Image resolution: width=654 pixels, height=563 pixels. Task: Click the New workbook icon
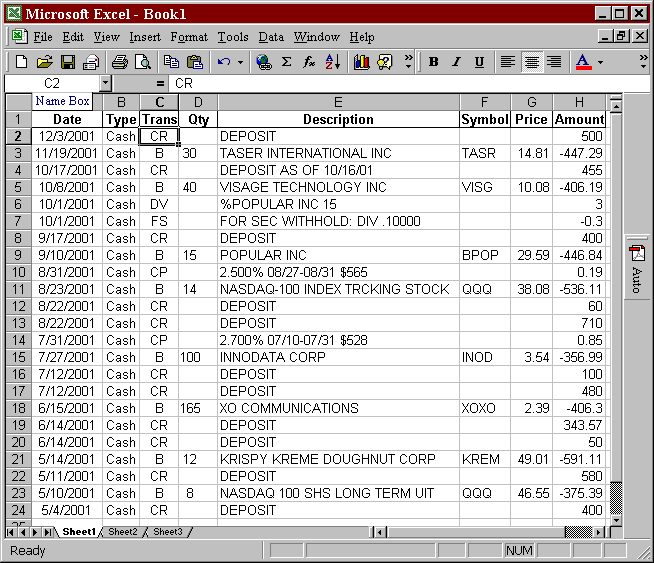pyautogui.click(x=21, y=62)
